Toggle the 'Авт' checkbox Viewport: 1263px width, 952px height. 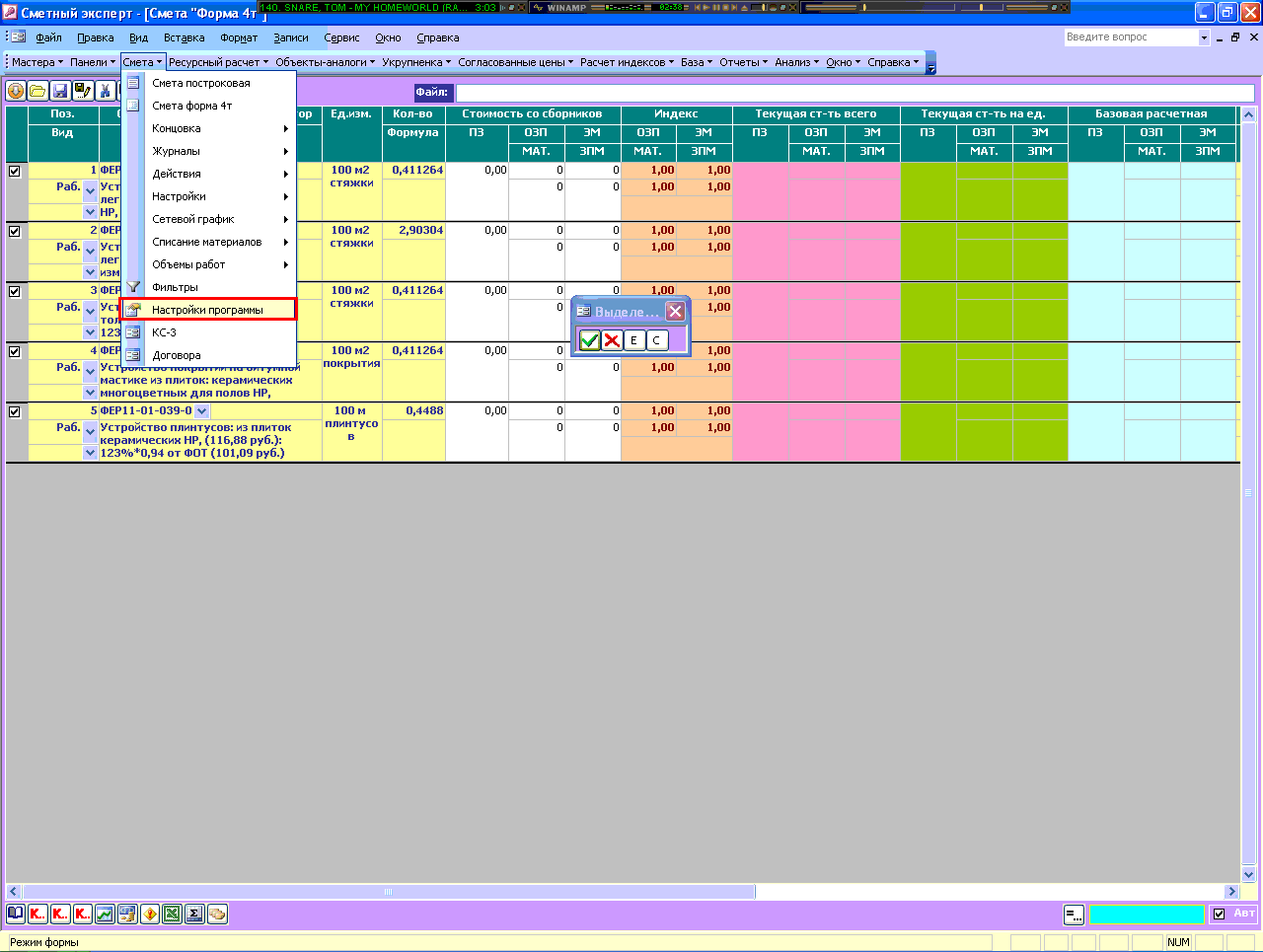(x=1219, y=914)
